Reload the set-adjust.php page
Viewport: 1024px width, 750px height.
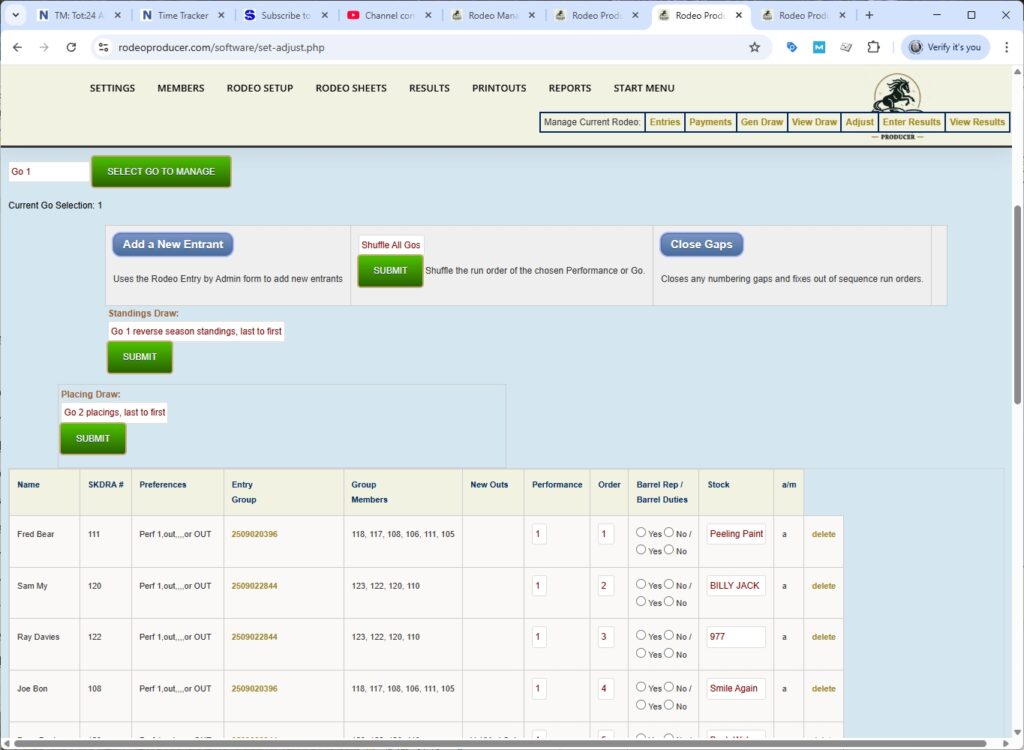[x=70, y=47]
